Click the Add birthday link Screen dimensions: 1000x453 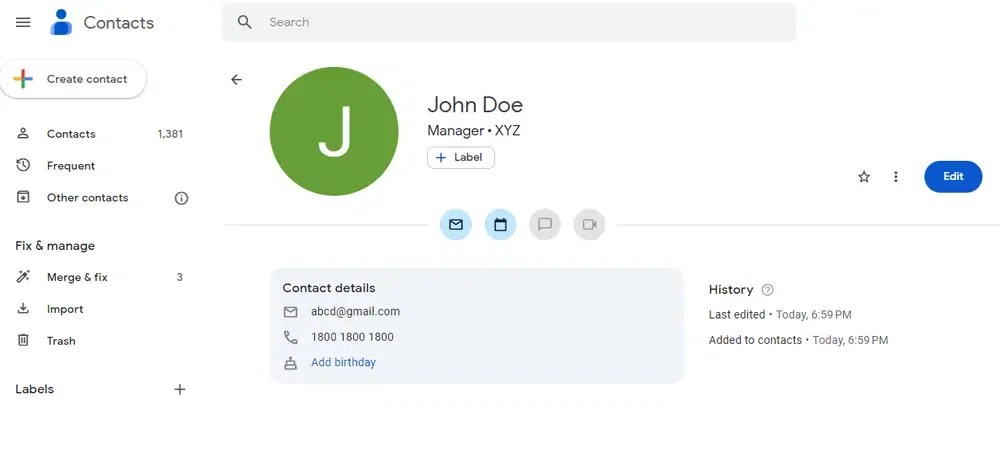click(x=343, y=363)
